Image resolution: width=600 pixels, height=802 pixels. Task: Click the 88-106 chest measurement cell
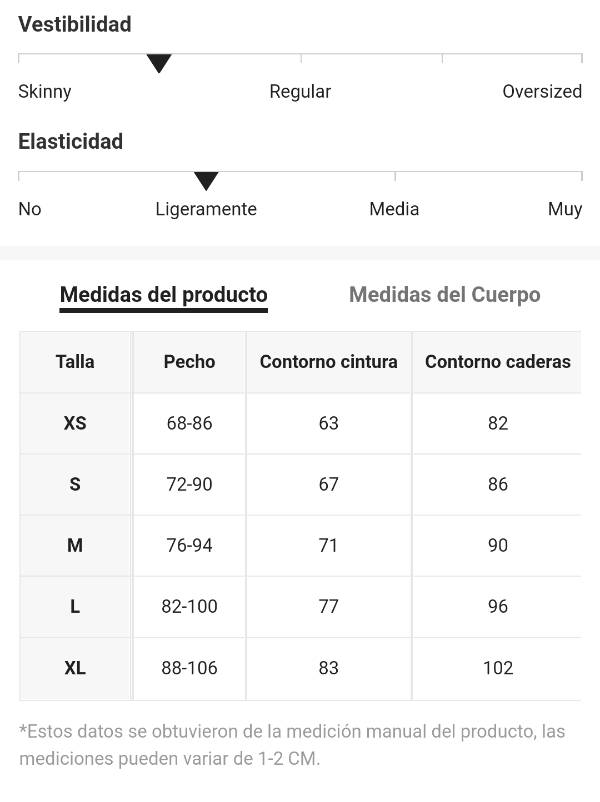coord(189,669)
